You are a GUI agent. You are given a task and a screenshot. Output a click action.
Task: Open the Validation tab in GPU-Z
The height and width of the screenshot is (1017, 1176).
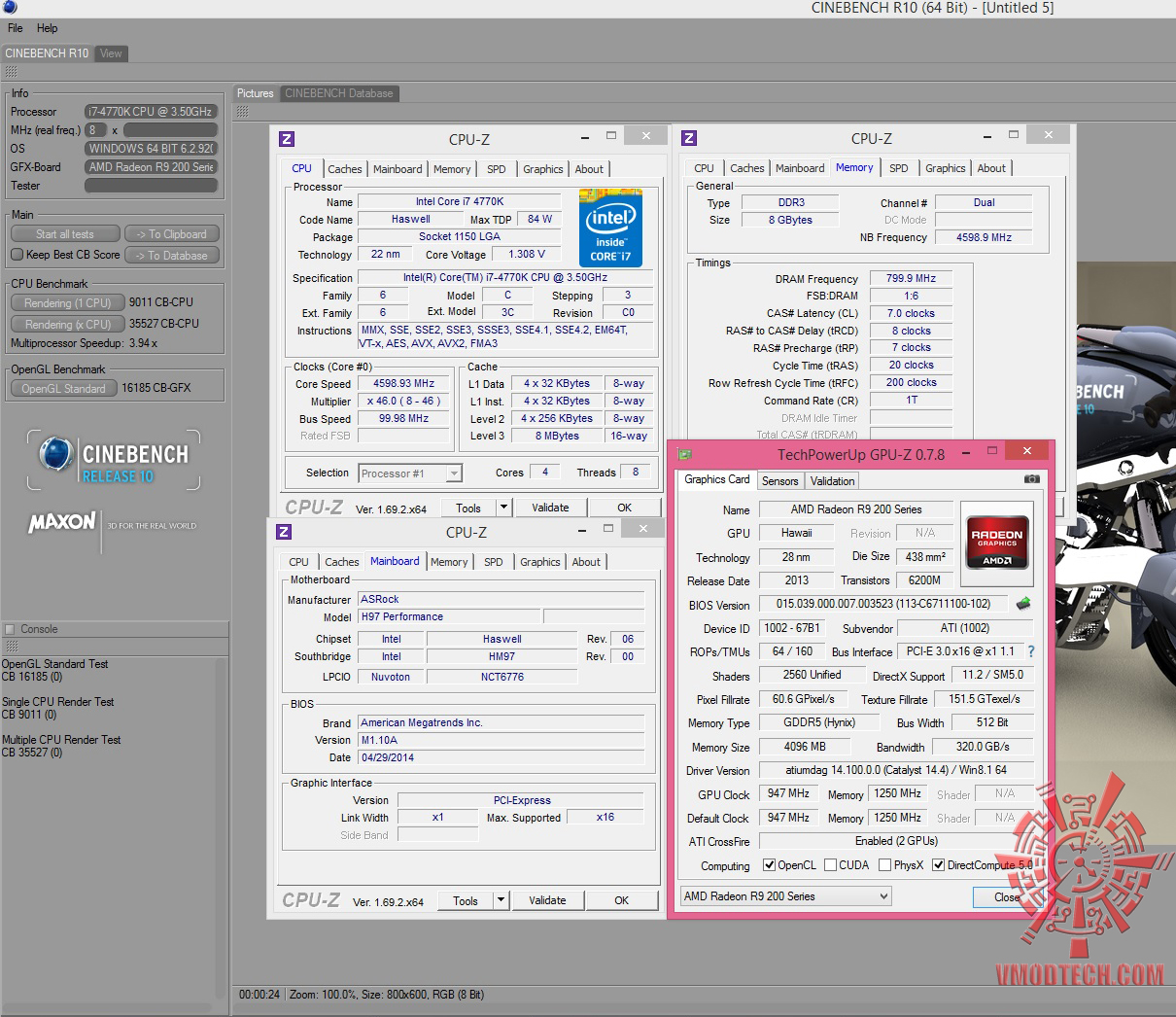click(x=833, y=481)
